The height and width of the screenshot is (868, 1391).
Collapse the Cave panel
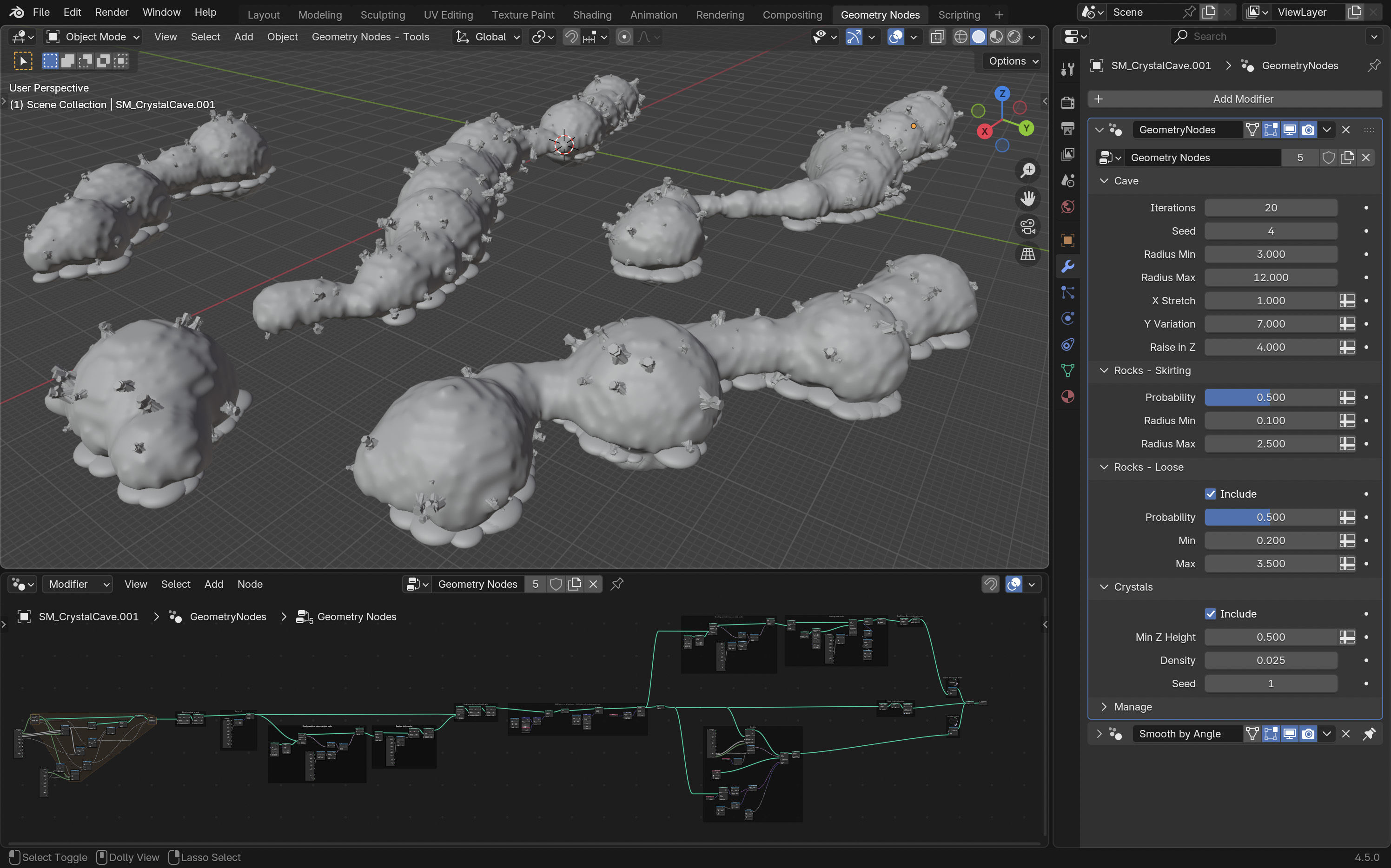1103,181
